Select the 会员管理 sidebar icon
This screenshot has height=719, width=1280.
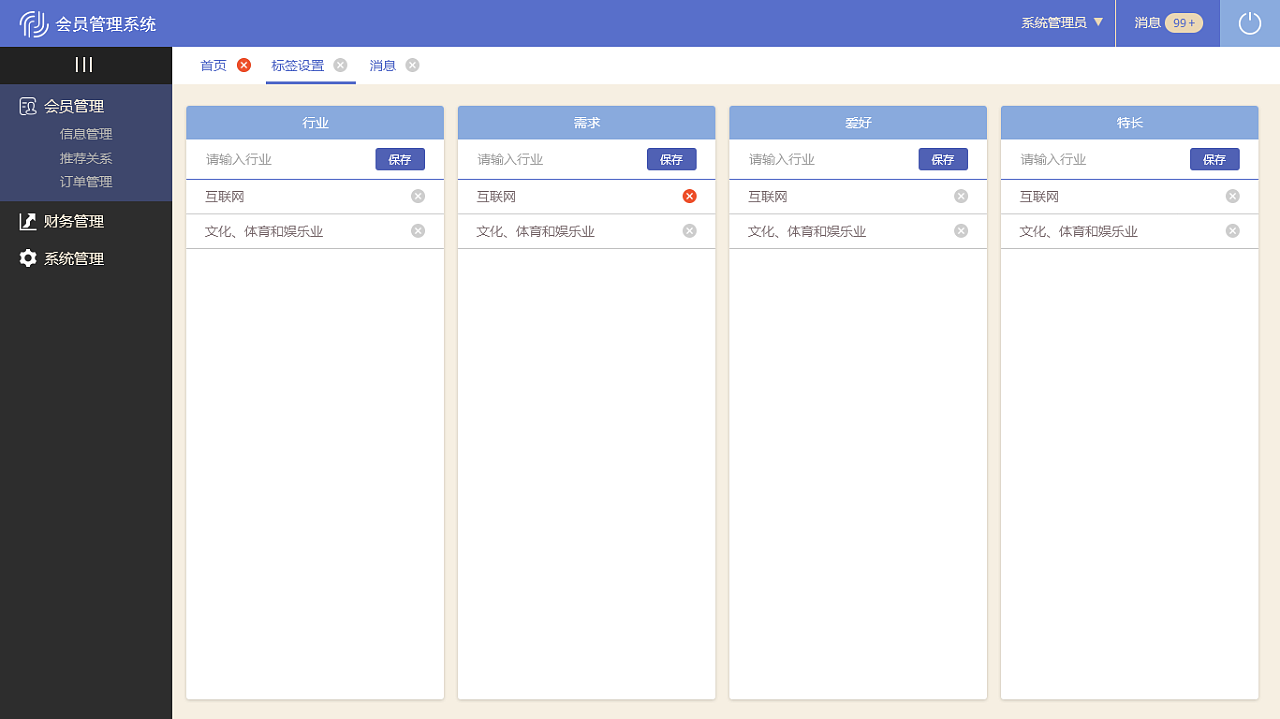point(26,105)
